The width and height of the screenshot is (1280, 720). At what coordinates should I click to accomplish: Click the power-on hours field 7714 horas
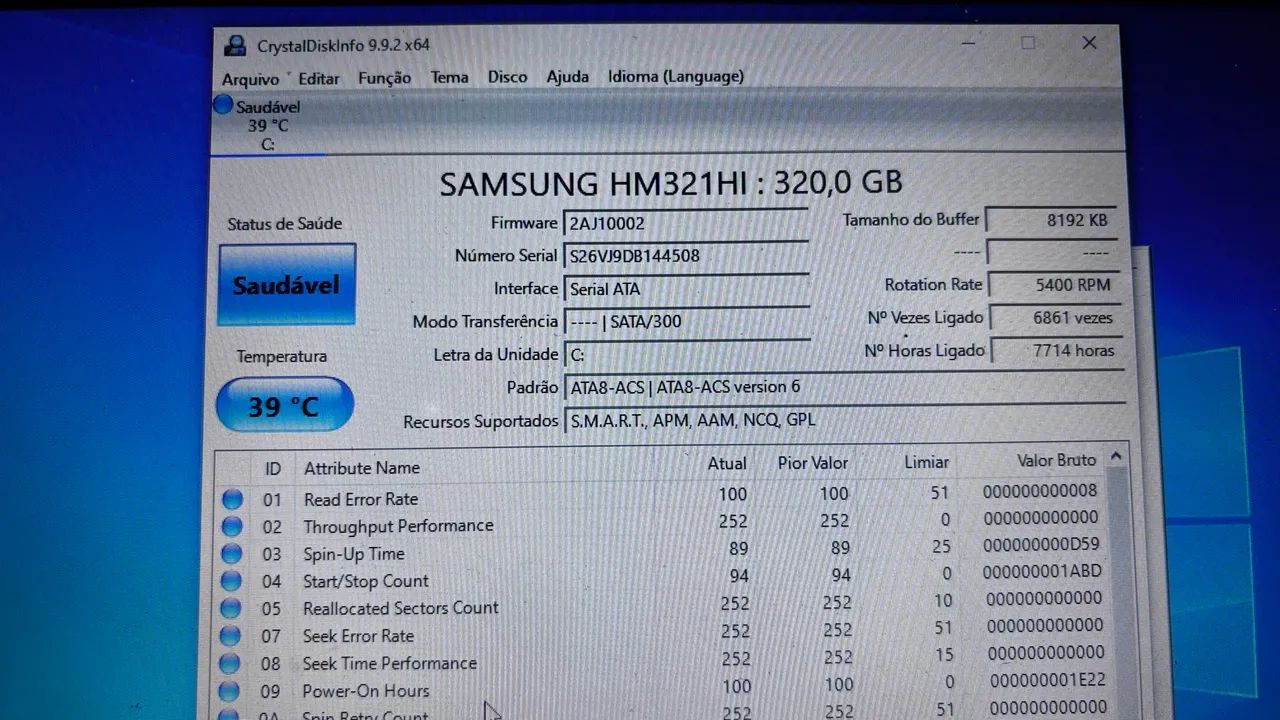[1056, 351]
